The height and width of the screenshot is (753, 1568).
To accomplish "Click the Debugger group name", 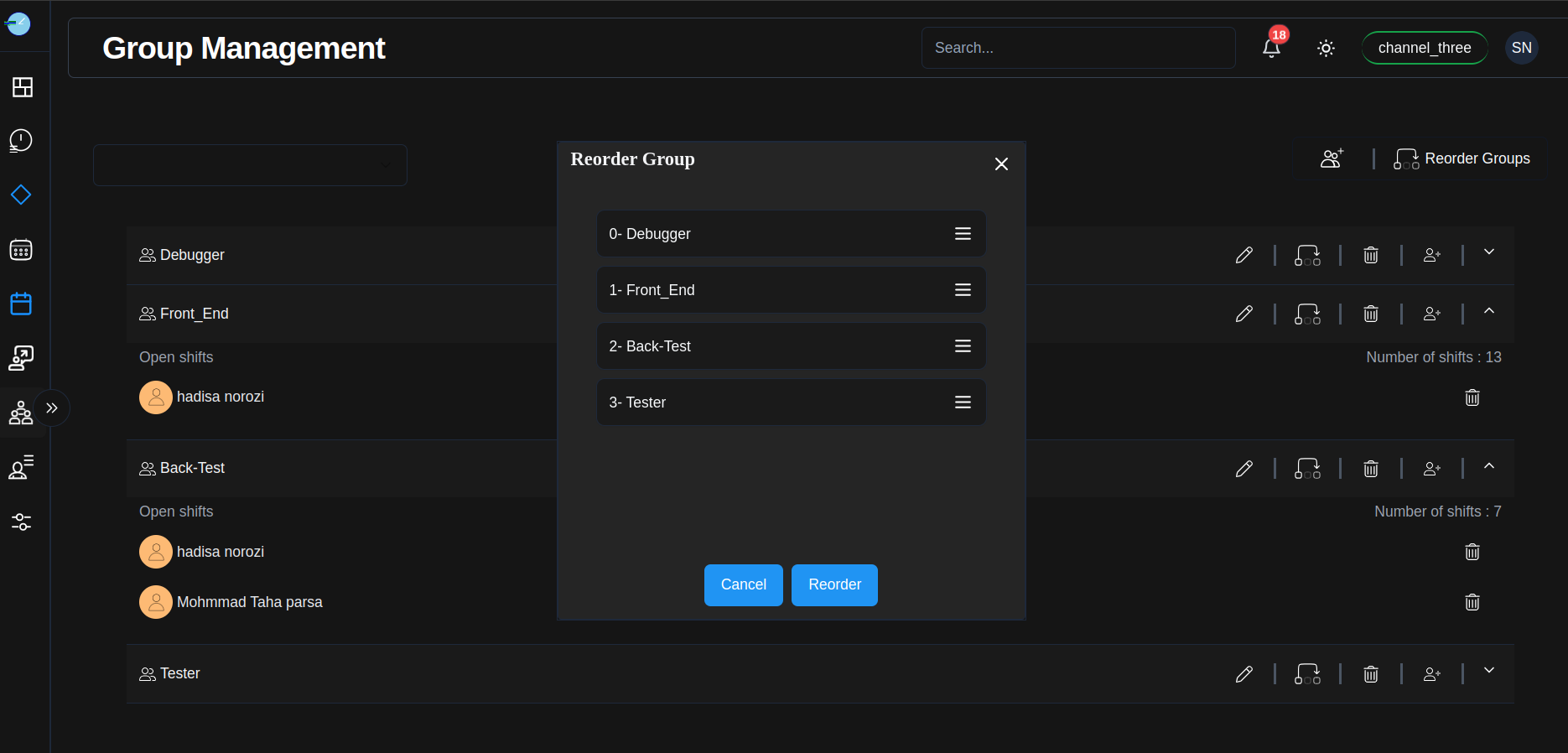I will click(192, 255).
